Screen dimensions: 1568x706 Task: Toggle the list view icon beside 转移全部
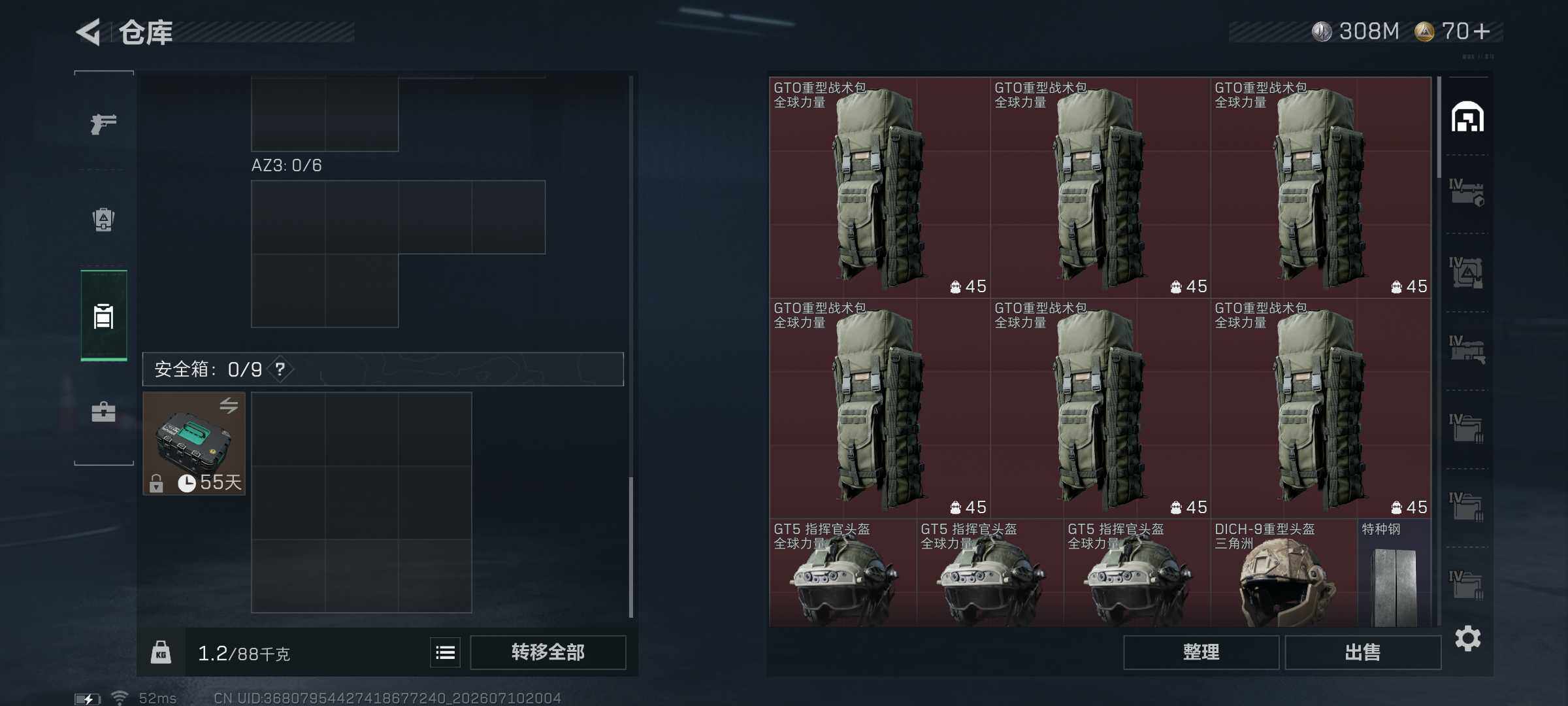point(446,652)
